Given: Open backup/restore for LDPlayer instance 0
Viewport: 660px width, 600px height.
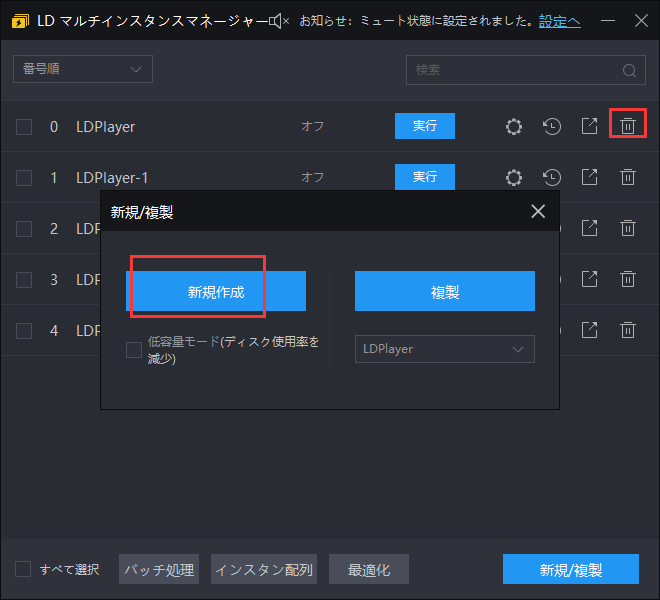Looking at the screenshot, I should [552, 126].
